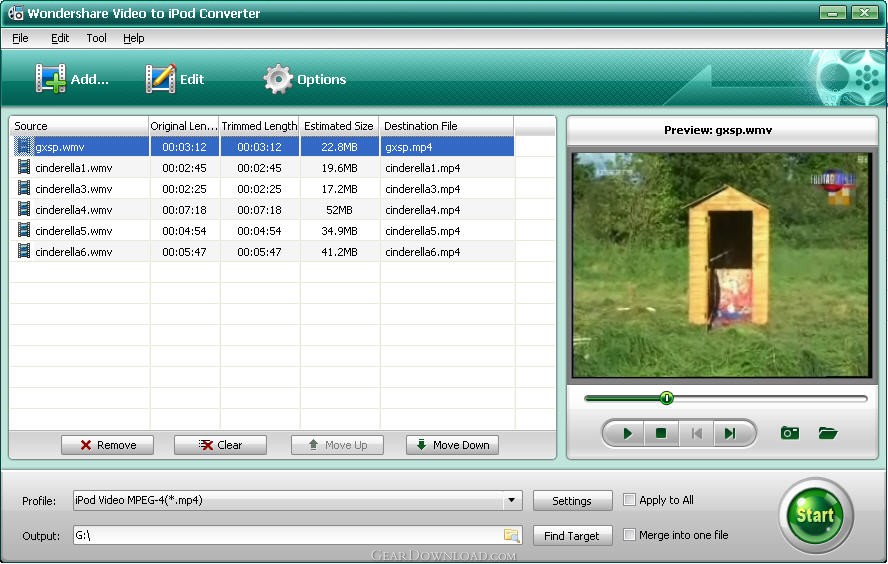This screenshot has width=888, height=564.
Task: Sort by Destination File column header
Action: pyautogui.click(x=446, y=126)
